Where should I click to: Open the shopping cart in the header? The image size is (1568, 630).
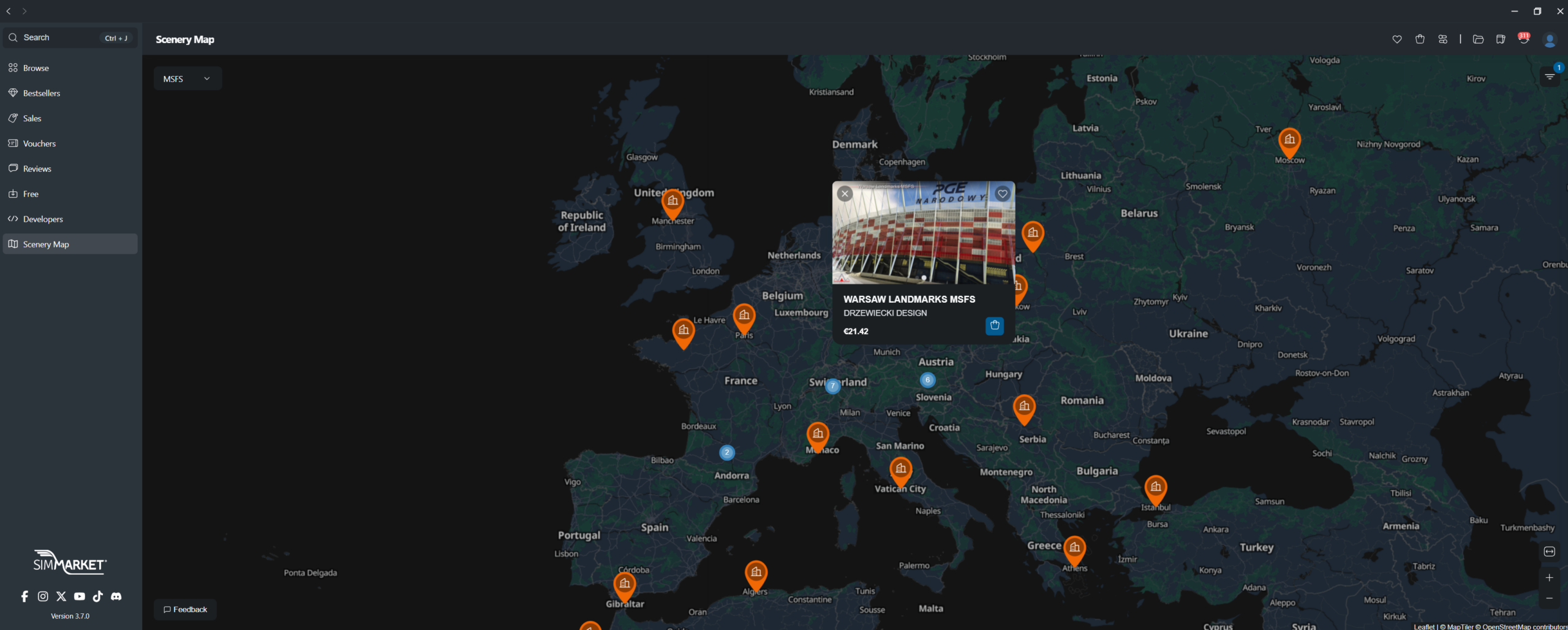1420,39
